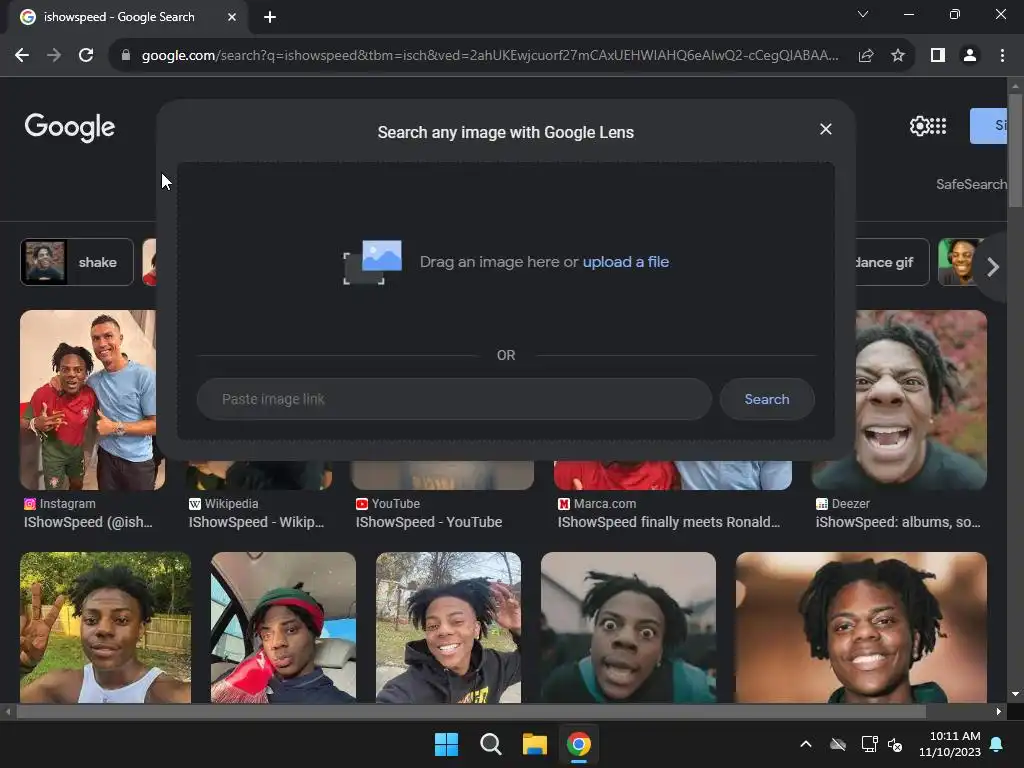Open the Windows Start menu
This screenshot has height=768, width=1024.
[x=447, y=744]
